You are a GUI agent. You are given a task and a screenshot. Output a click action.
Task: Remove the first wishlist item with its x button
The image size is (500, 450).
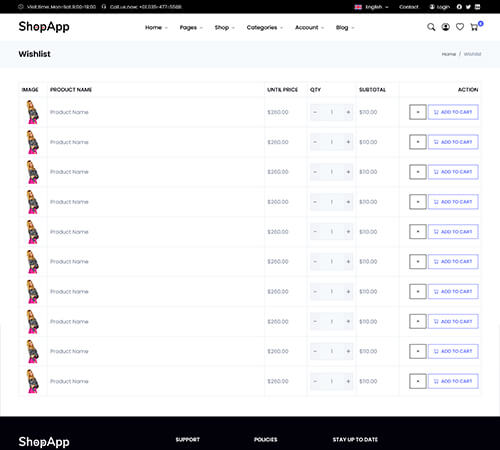(418, 112)
